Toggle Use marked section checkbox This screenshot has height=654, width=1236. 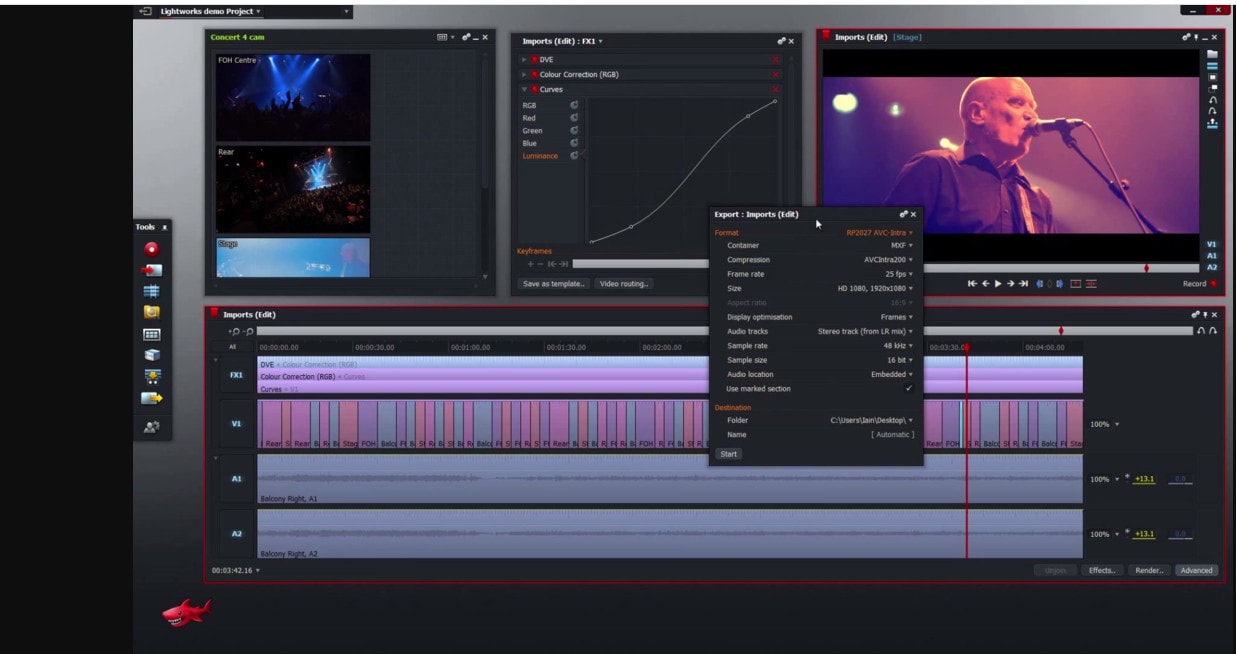coord(908,388)
